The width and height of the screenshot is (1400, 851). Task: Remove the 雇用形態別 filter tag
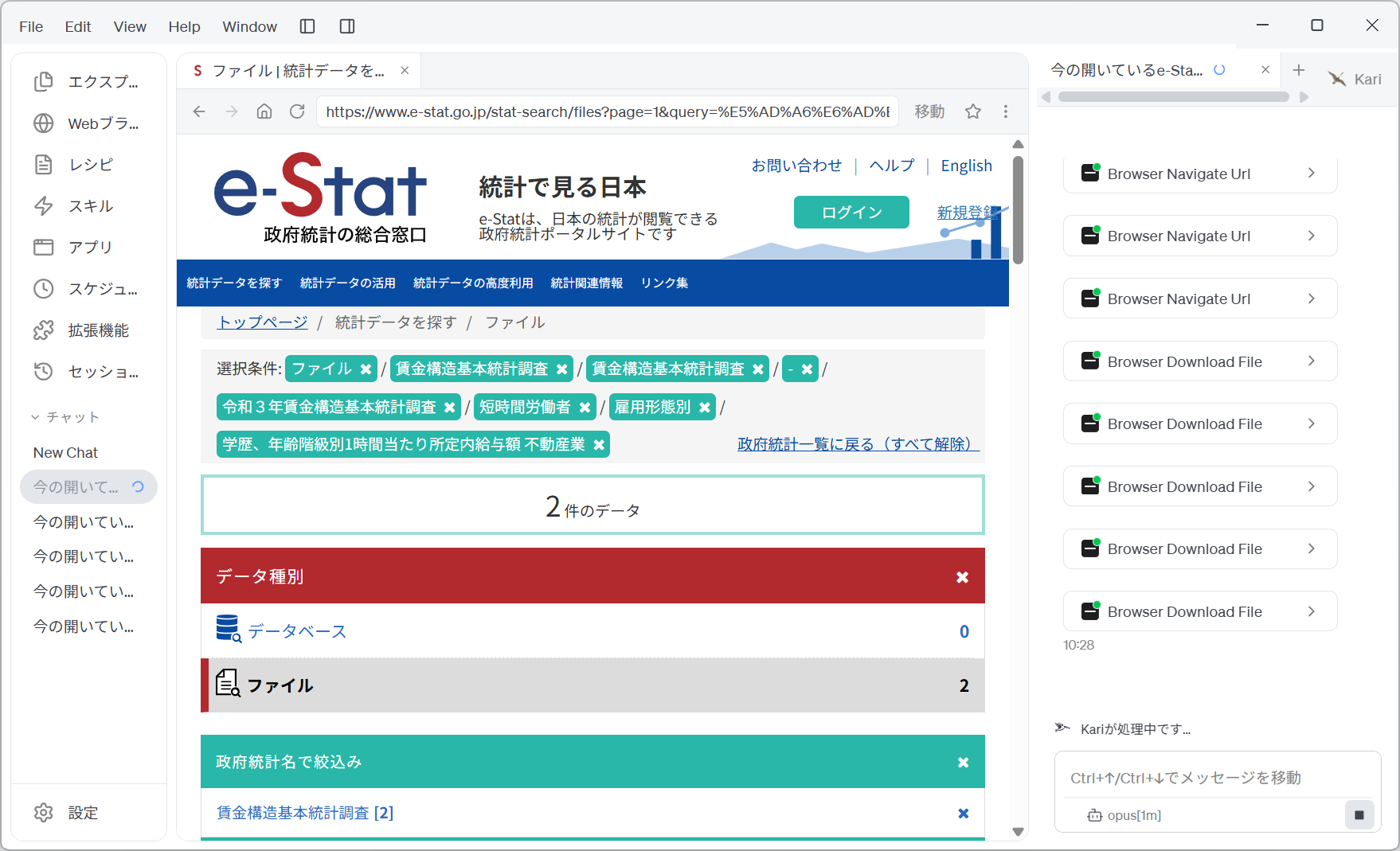click(705, 407)
